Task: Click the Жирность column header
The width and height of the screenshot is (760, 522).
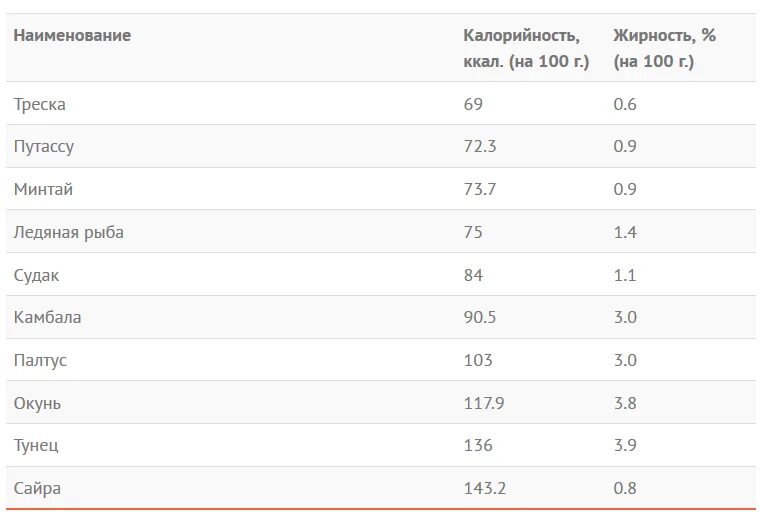Action: 665,48
